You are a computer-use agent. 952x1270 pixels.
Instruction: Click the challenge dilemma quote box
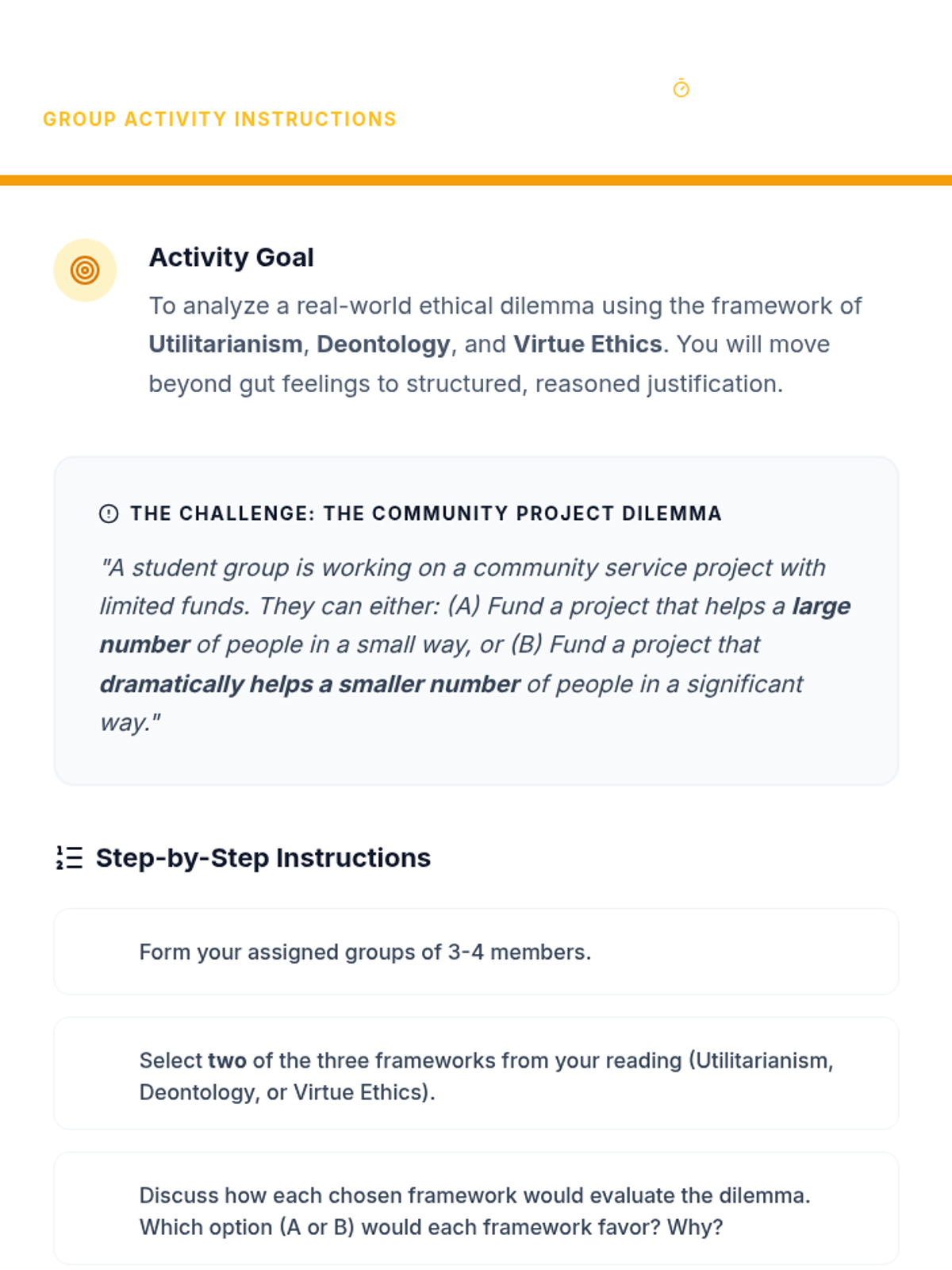click(x=476, y=621)
